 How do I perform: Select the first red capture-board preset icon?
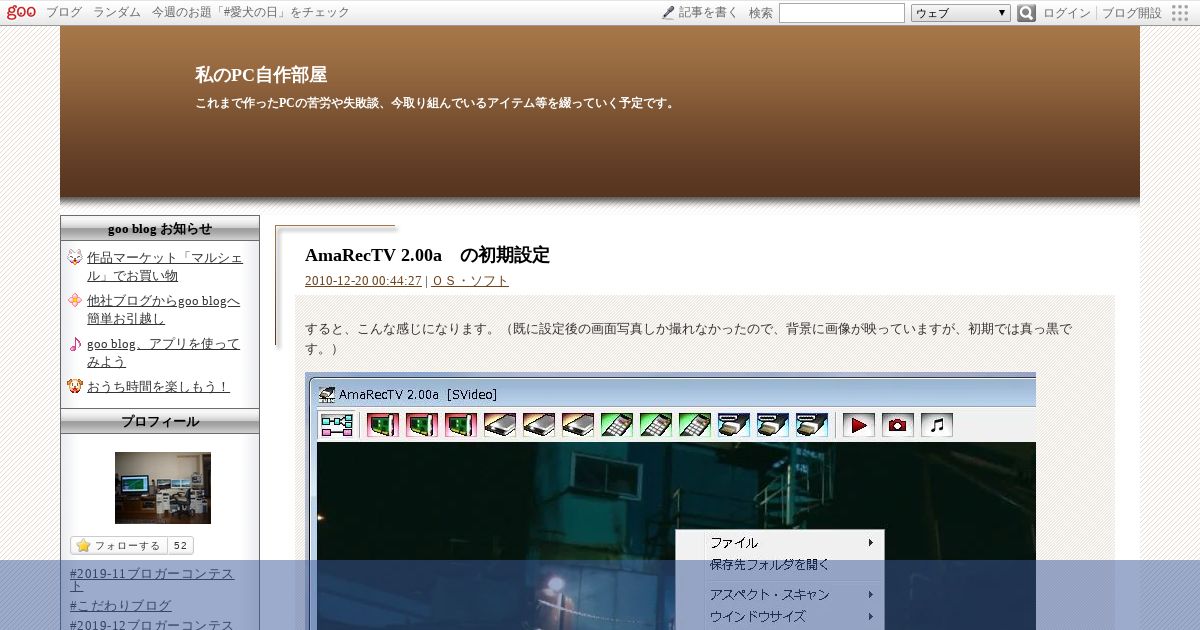[x=383, y=425]
